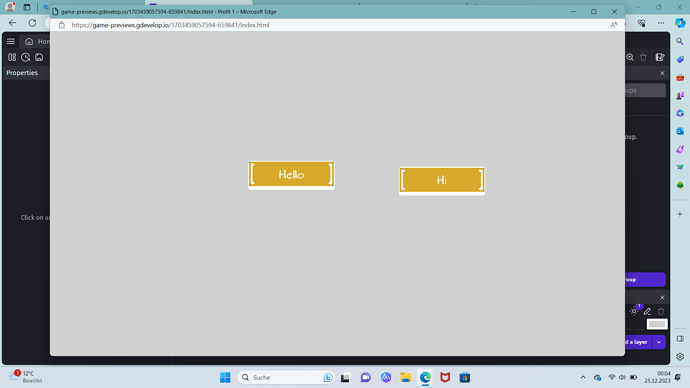This screenshot has height=388, width=690.
Task: Select the Properties panel header
Action: pyautogui.click(x=22, y=73)
